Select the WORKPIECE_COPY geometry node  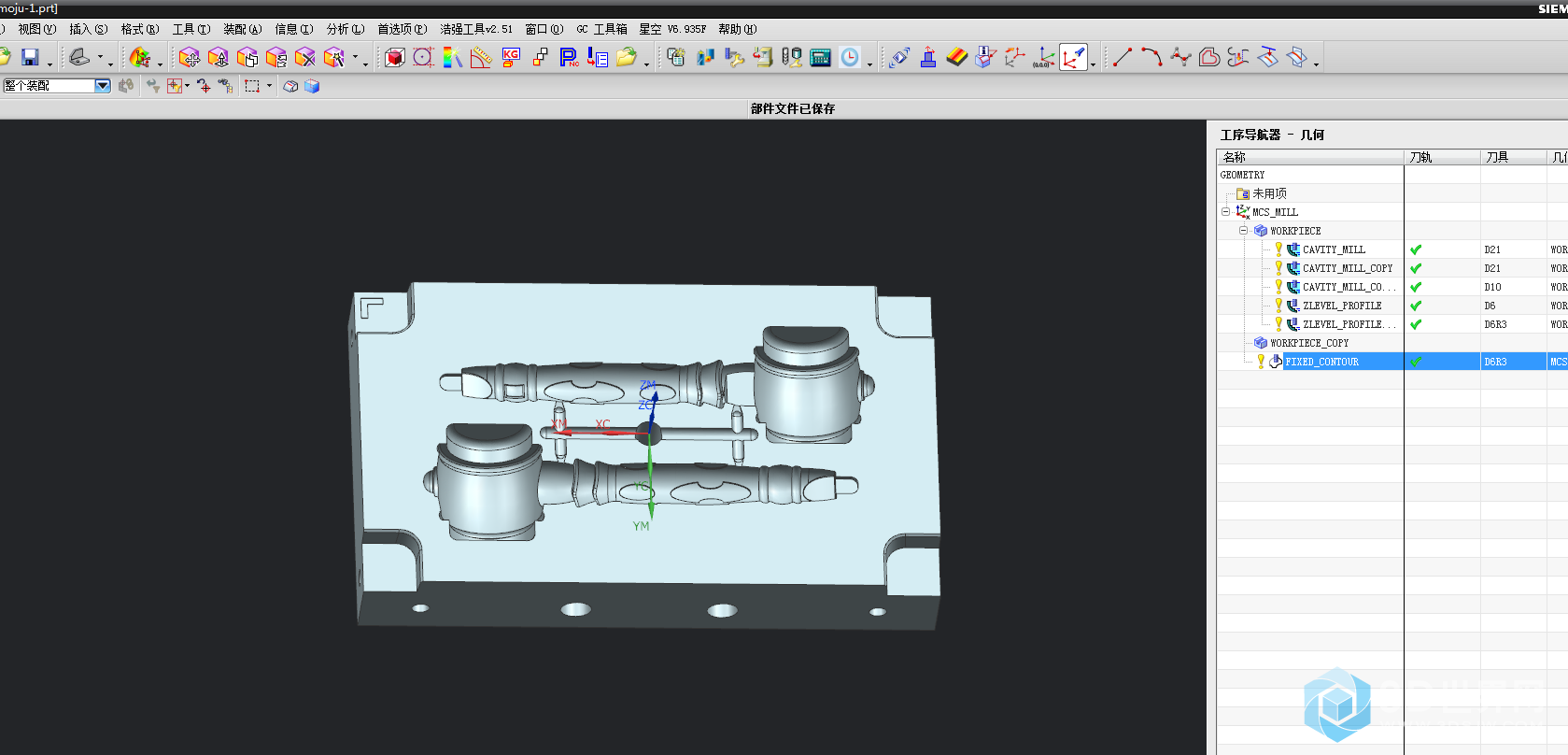click(1309, 343)
